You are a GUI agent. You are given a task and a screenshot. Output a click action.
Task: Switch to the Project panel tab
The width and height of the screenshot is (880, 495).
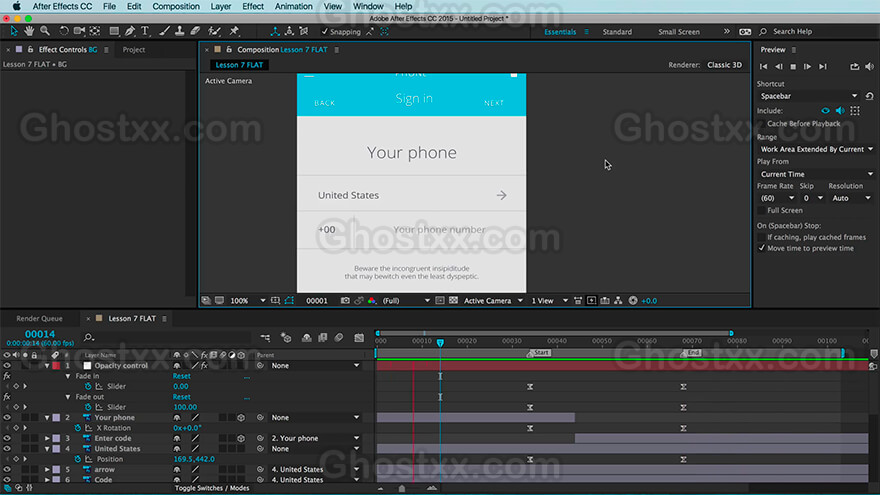[x=134, y=49]
